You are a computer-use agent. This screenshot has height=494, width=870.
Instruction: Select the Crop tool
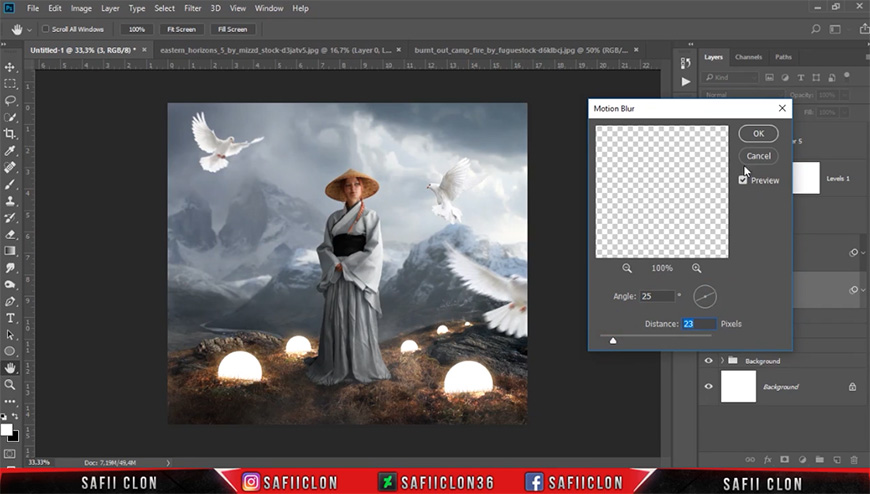click(x=10, y=134)
